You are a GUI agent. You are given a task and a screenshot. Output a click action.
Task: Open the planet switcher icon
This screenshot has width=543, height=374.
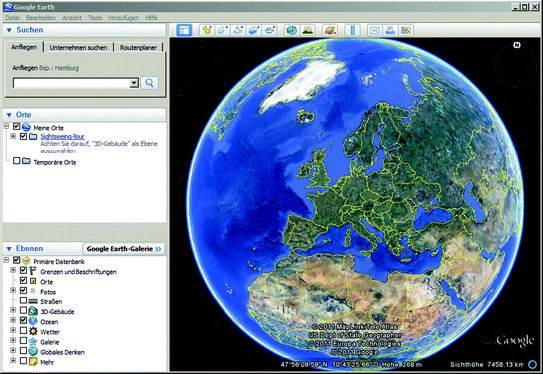click(330, 30)
